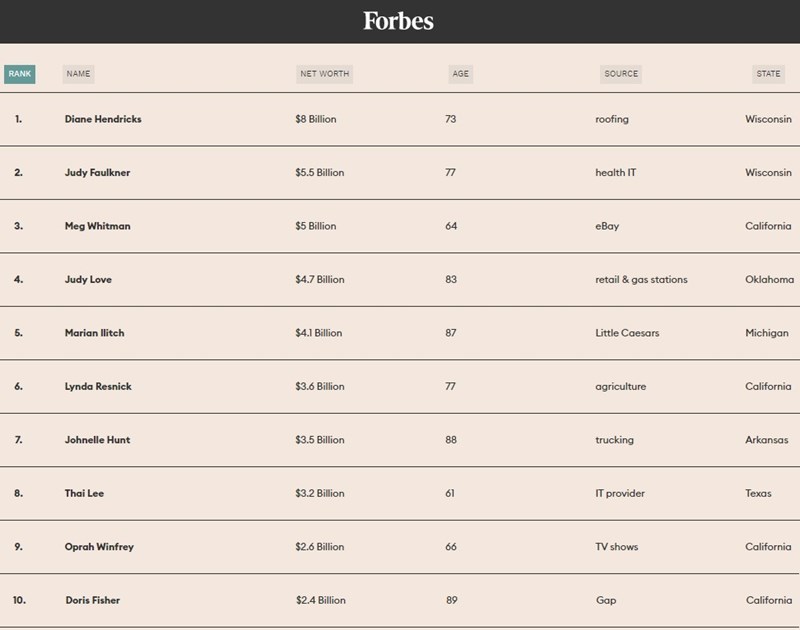Click the Oklahoma state cell
800x630 pixels.
[x=769, y=280]
